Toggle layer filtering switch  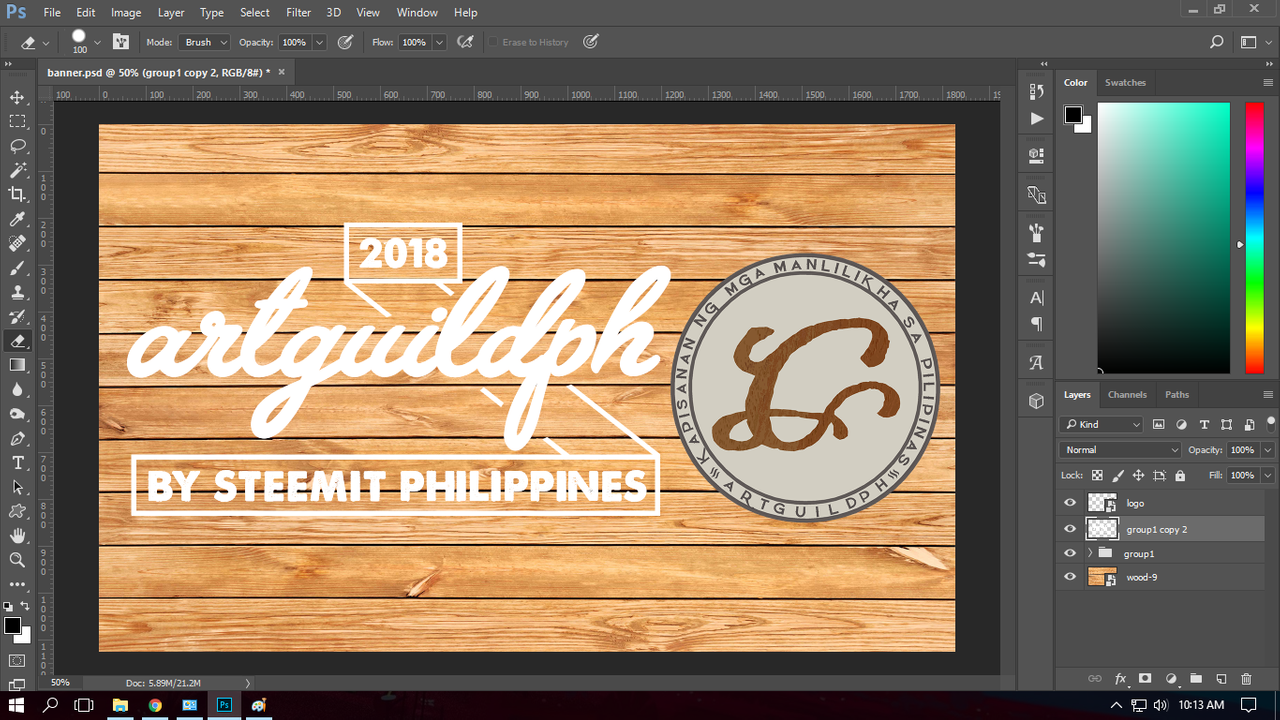(1270, 423)
